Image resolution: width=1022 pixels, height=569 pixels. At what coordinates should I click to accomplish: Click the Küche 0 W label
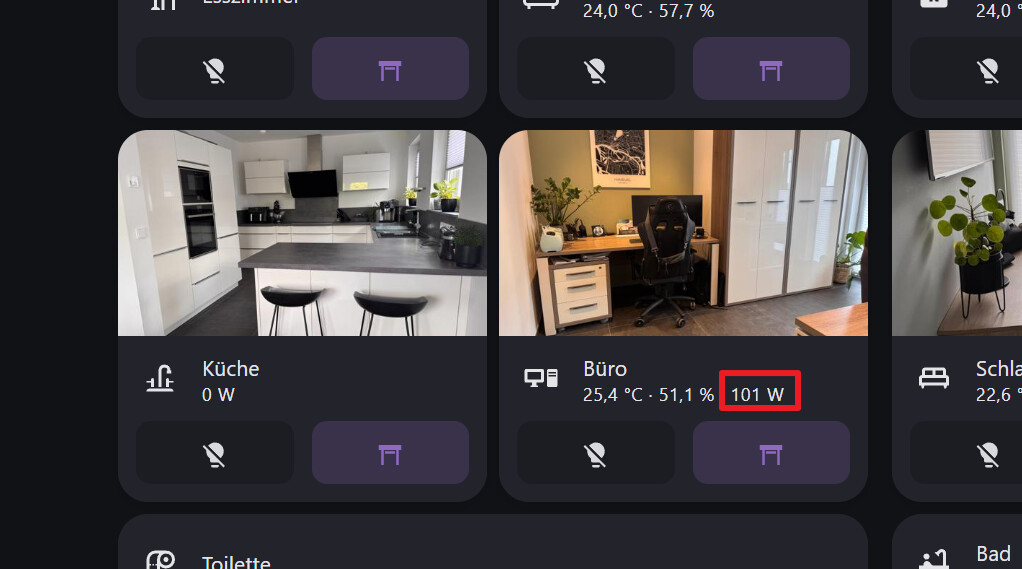click(x=218, y=395)
